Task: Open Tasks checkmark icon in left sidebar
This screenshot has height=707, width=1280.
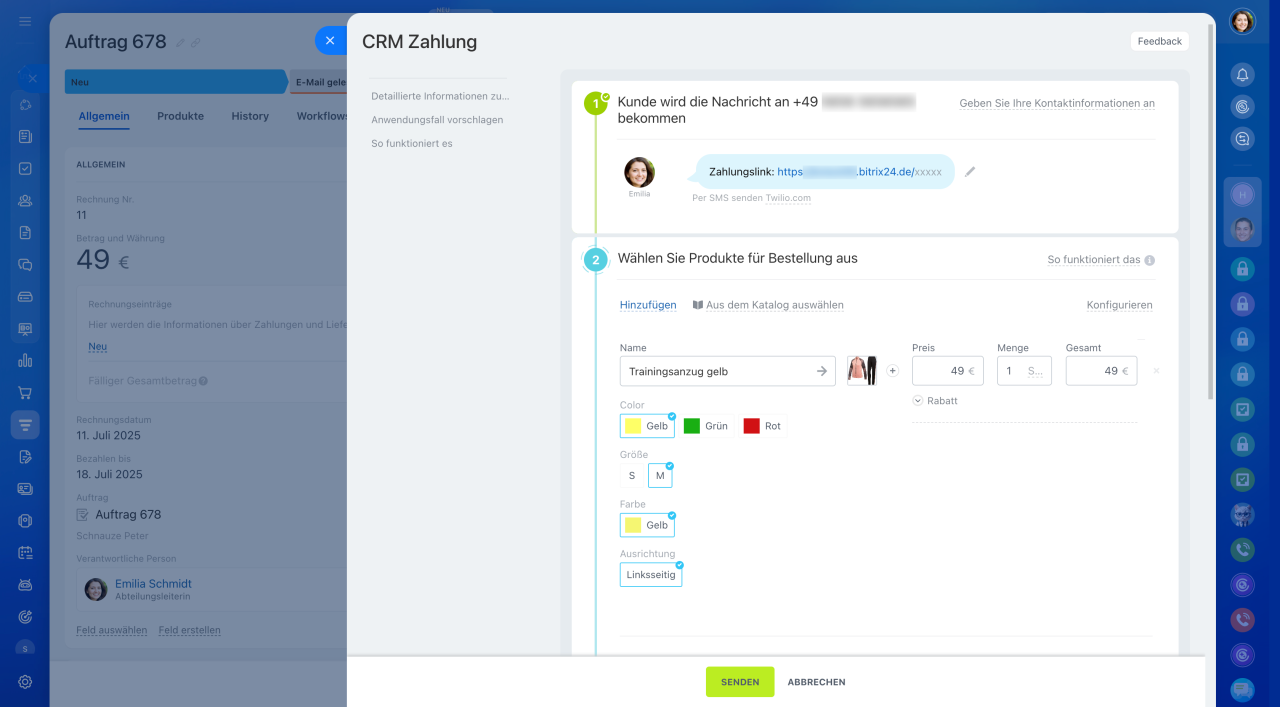Action: click(x=25, y=168)
